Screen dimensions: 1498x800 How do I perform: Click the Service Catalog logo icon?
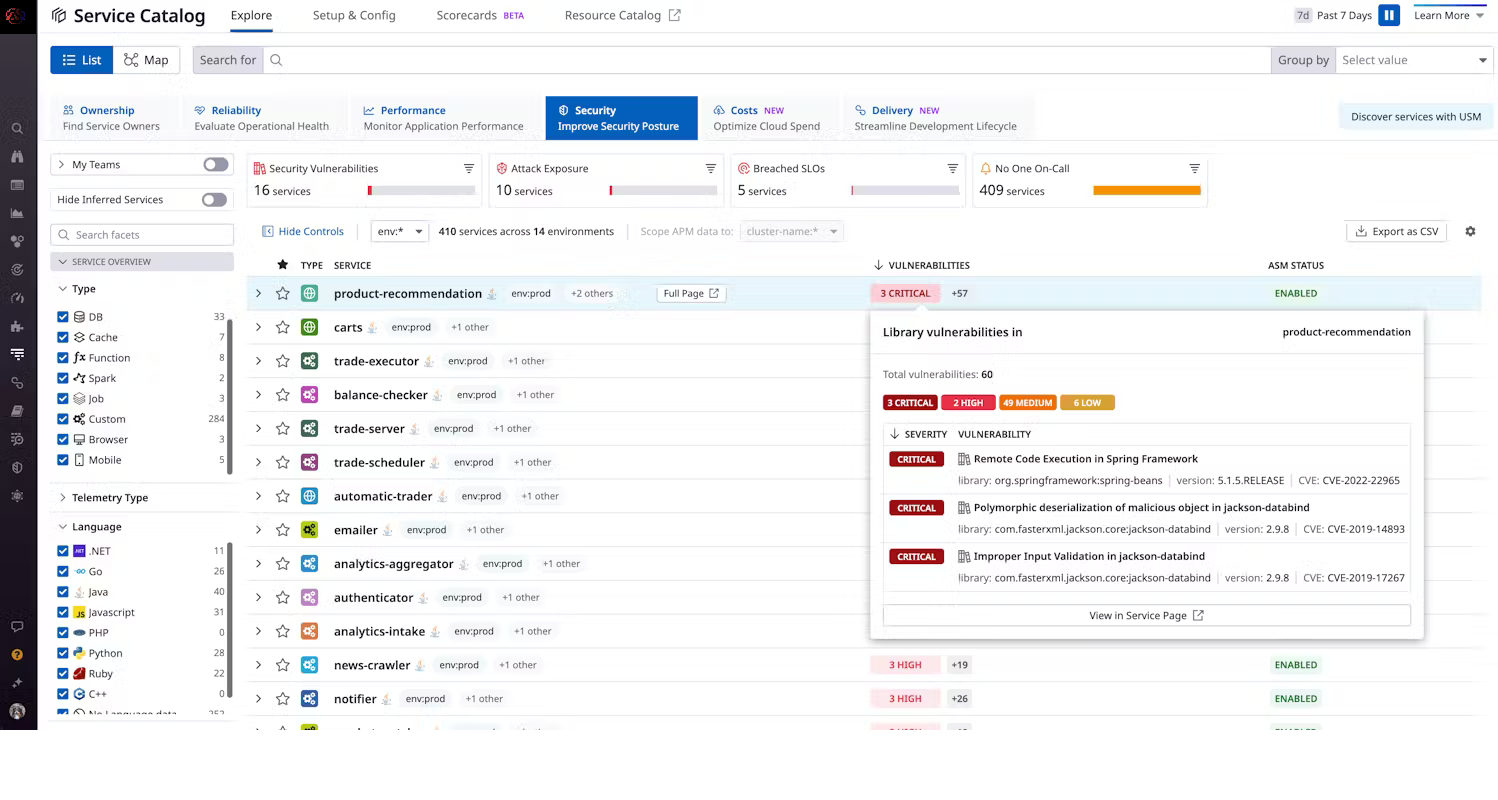tap(59, 15)
